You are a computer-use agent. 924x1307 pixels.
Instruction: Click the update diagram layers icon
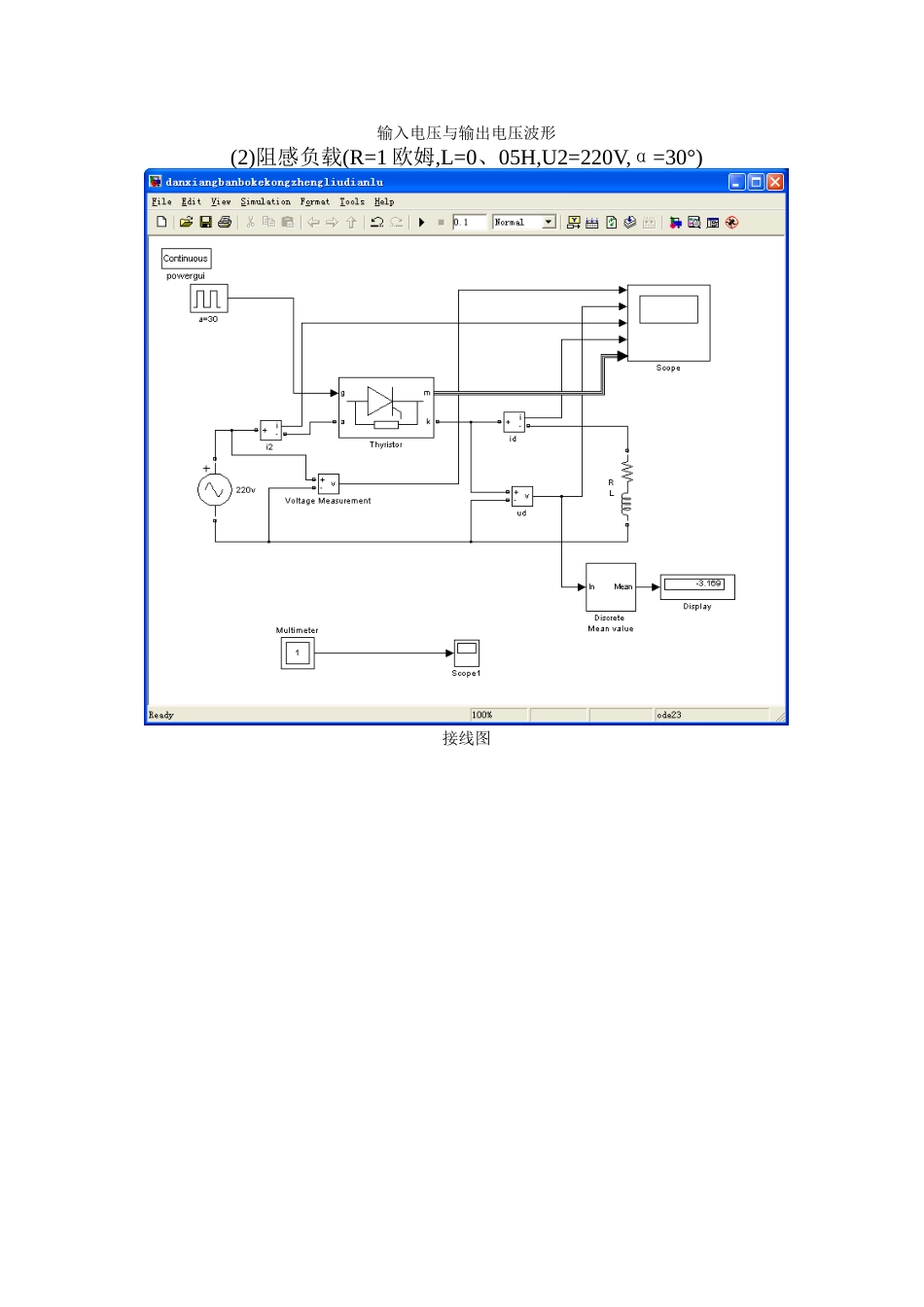[x=630, y=223]
